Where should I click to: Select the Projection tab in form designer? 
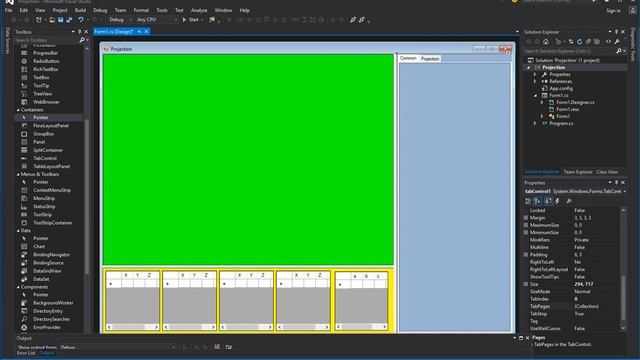(x=430, y=59)
